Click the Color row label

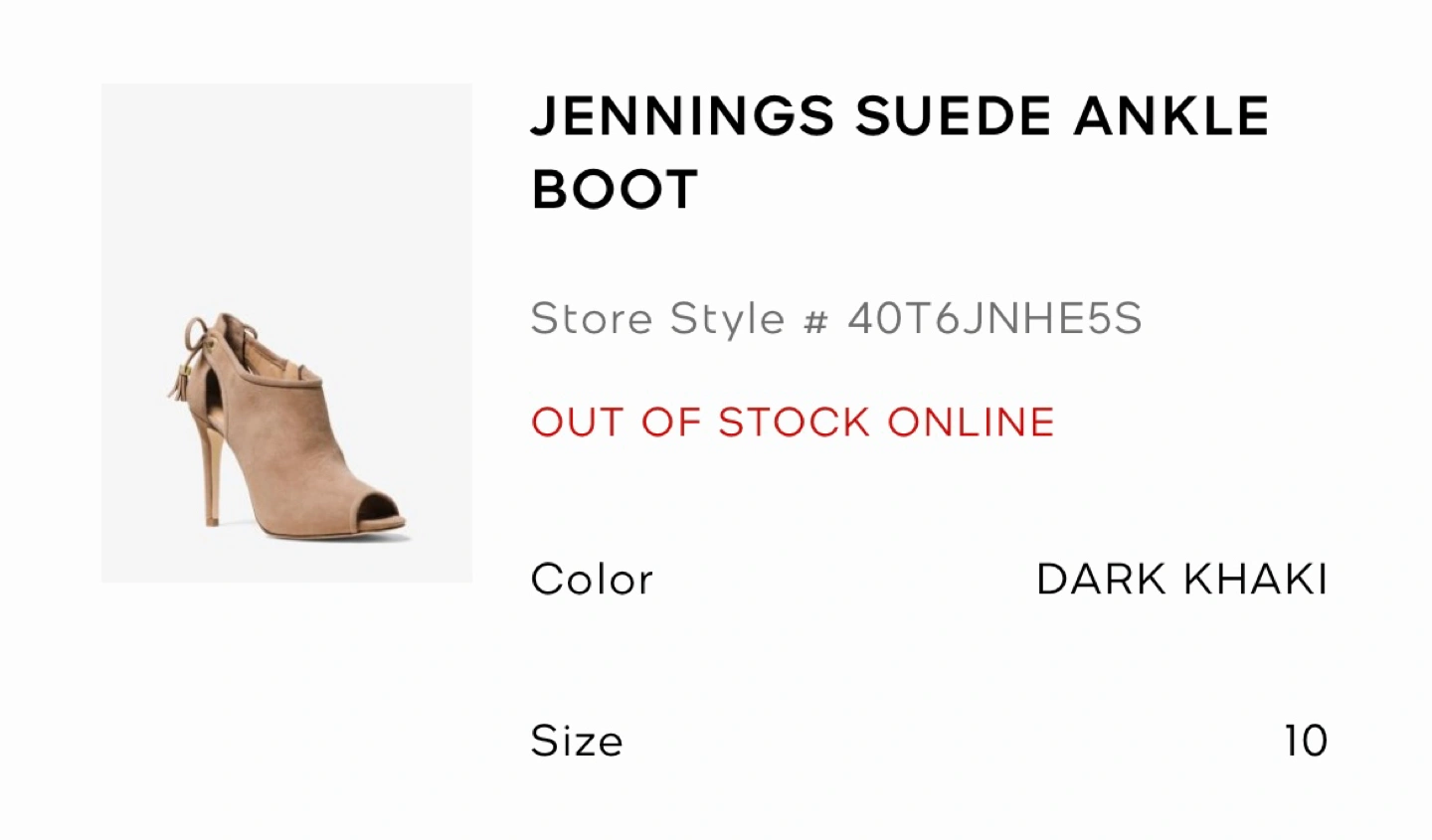(592, 580)
